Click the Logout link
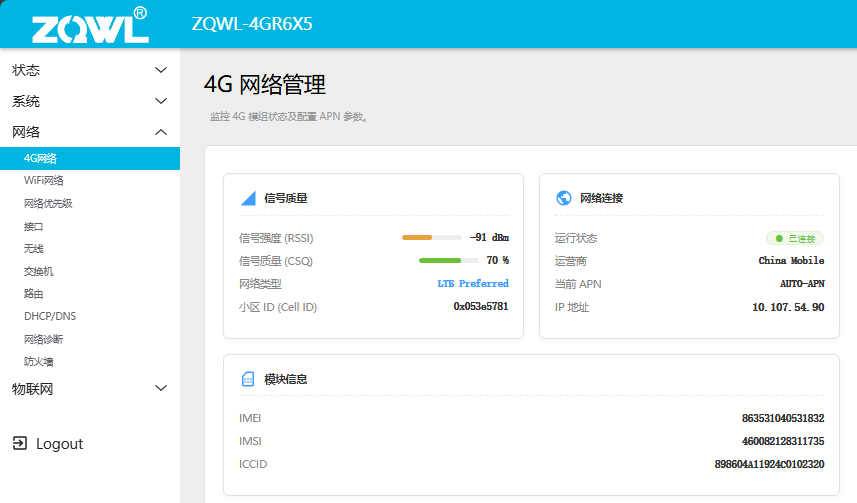This screenshot has height=503, width=857. tap(60, 443)
